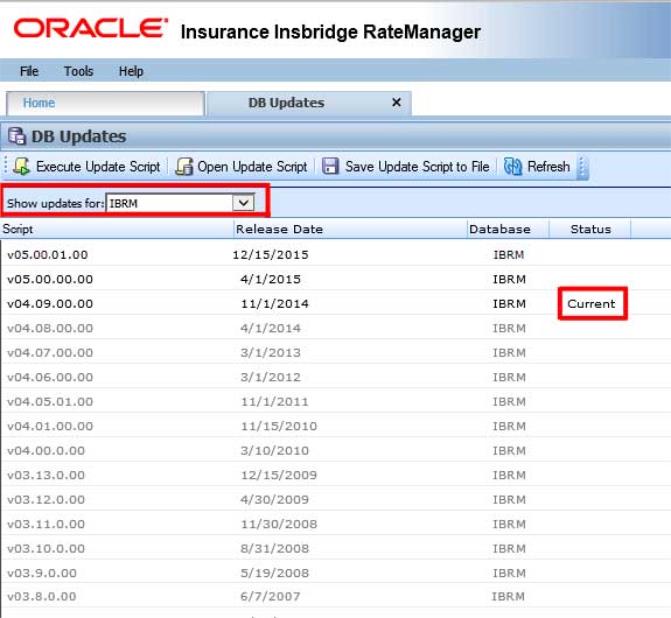The height and width of the screenshot is (618, 671).
Task: Select script v04.08.00.00
Action: (50, 328)
